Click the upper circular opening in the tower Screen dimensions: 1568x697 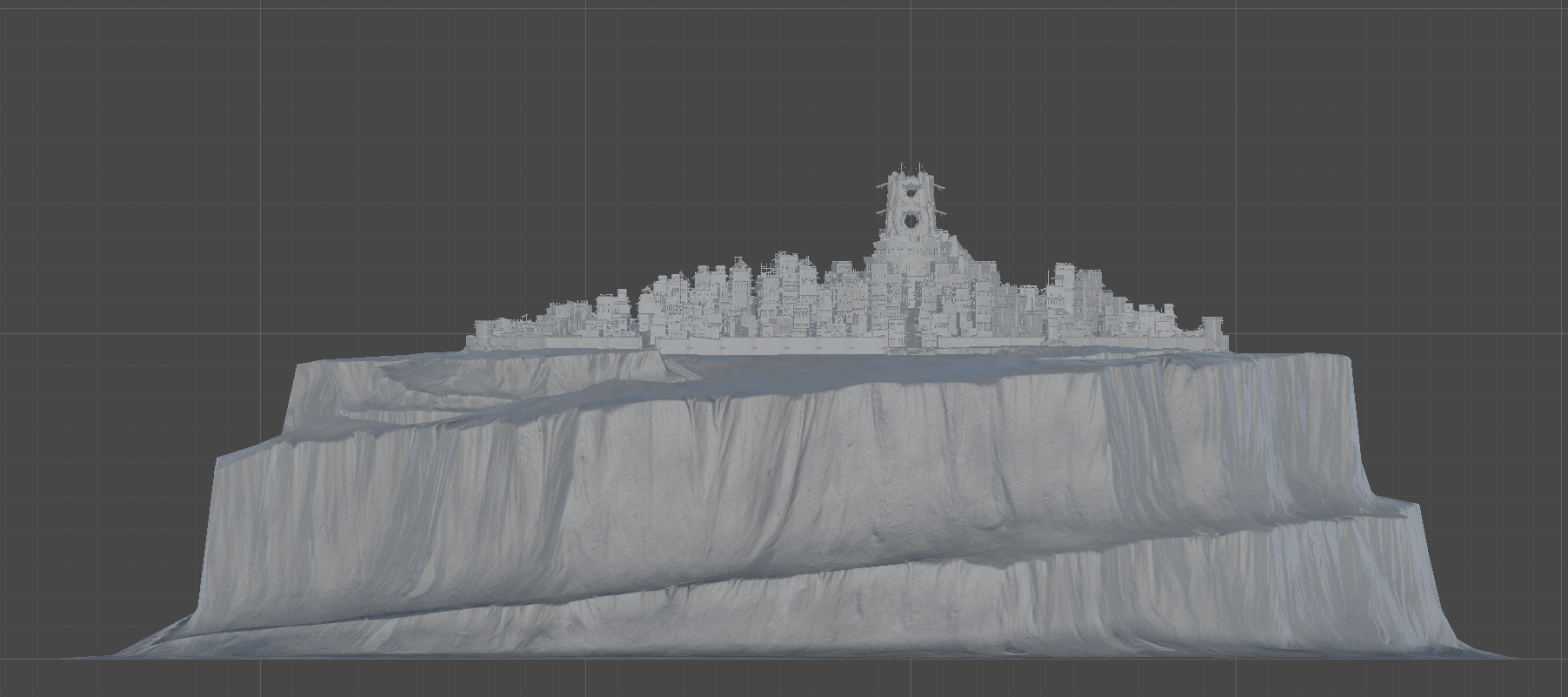pos(911,194)
